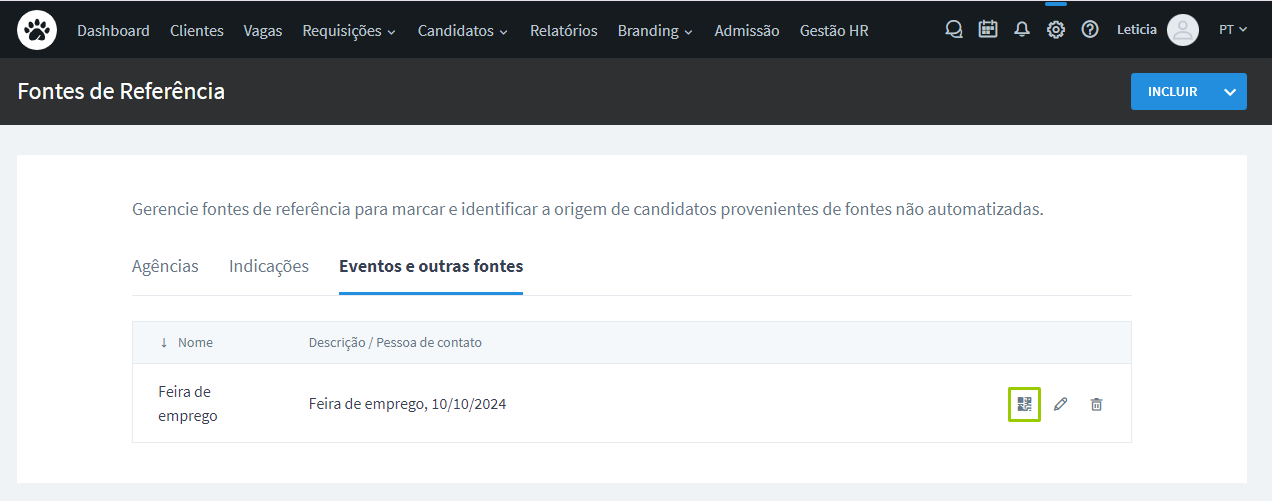This screenshot has width=1272, height=501.
Task: Expand the Requisições menu
Action: coord(349,31)
